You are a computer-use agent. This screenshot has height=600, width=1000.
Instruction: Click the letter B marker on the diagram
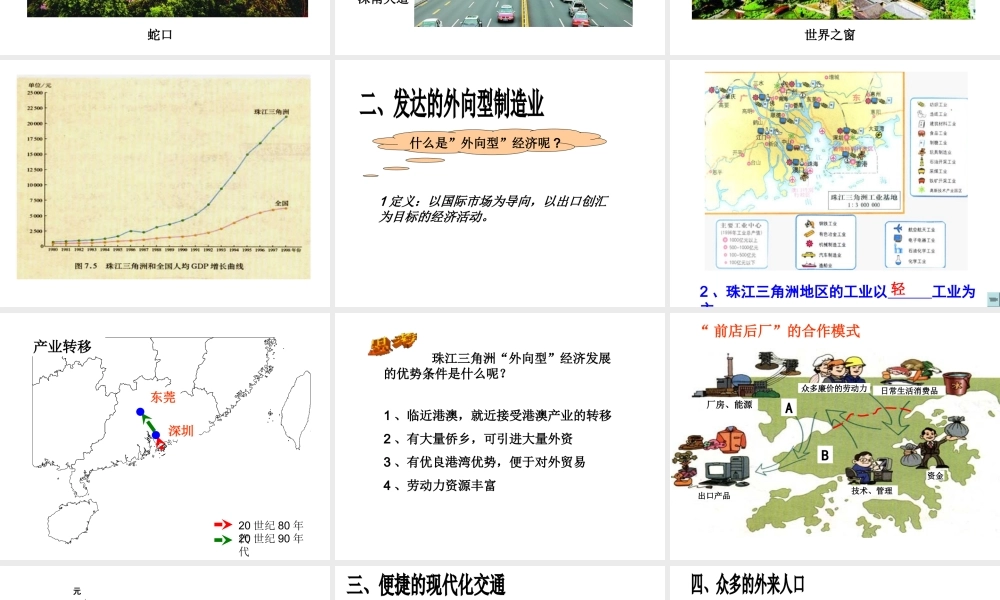[x=825, y=455]
